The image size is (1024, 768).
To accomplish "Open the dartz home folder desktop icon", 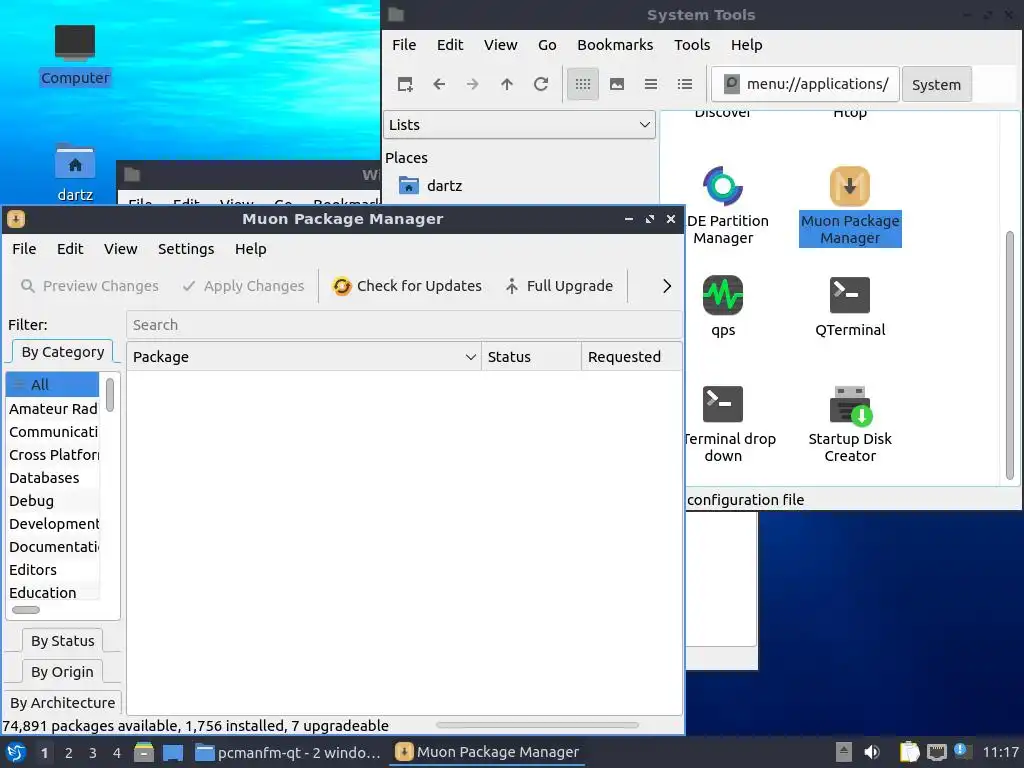I will click(74, 172).
